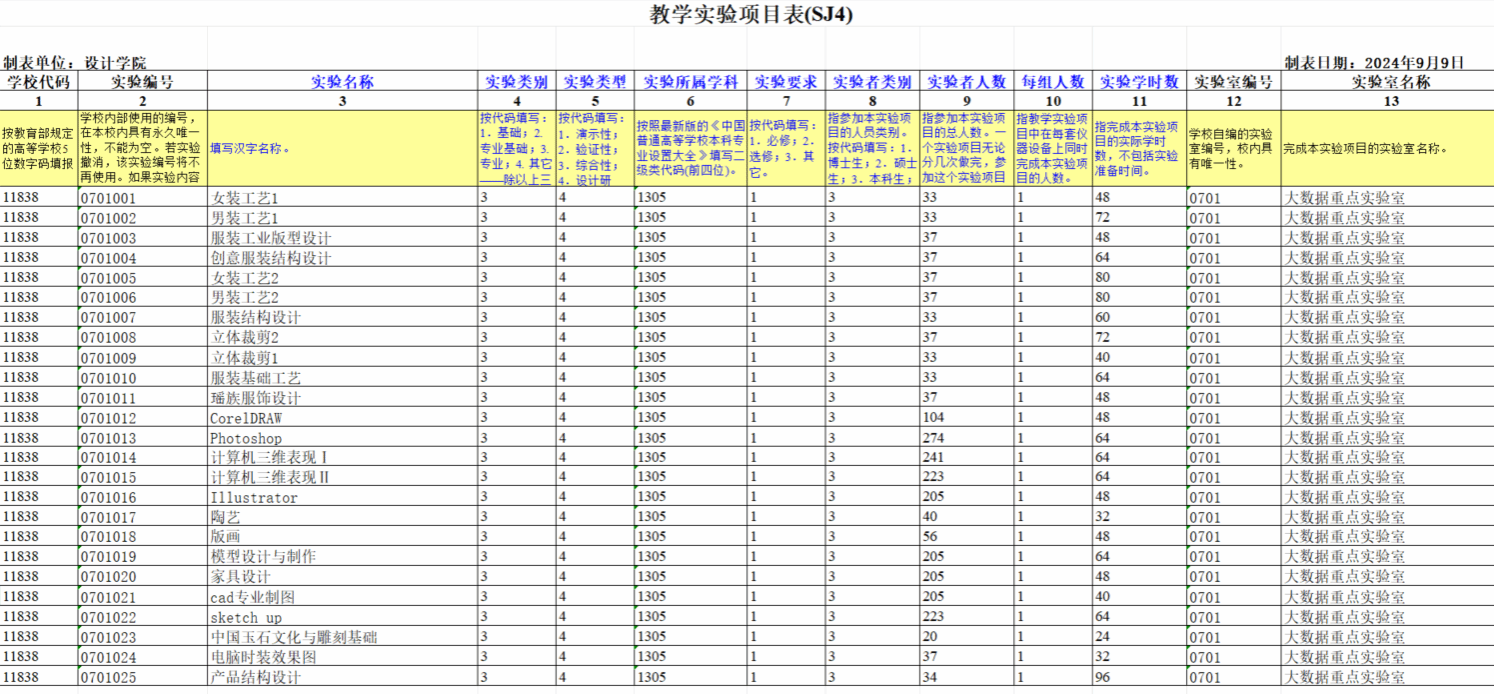Select the cell containing Photoshop
Image resolution: width=1494 pixels, height=694 pixels.
click(246, 438)
